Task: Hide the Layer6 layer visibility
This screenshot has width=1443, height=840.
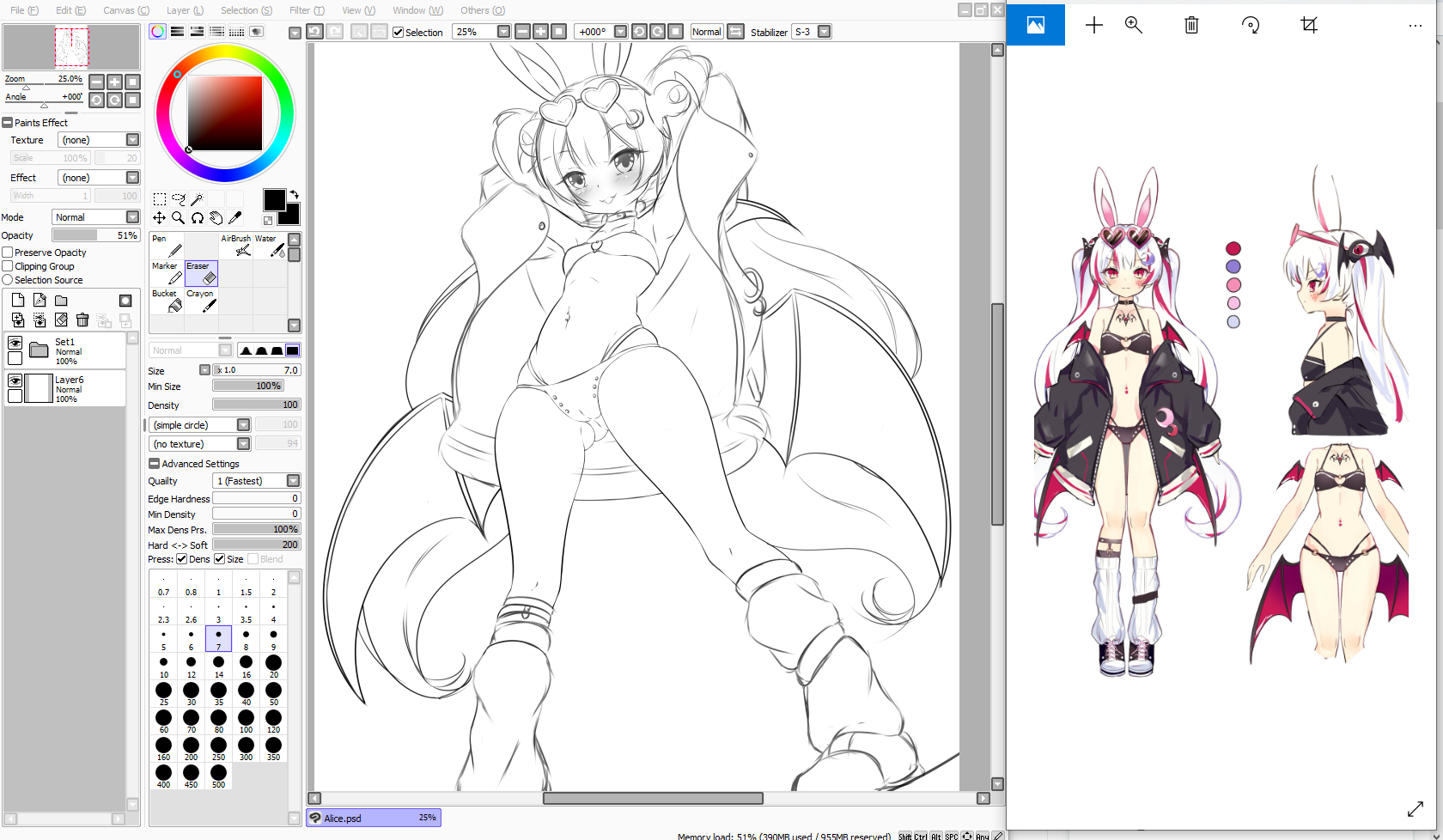Action: coord(15,380)
